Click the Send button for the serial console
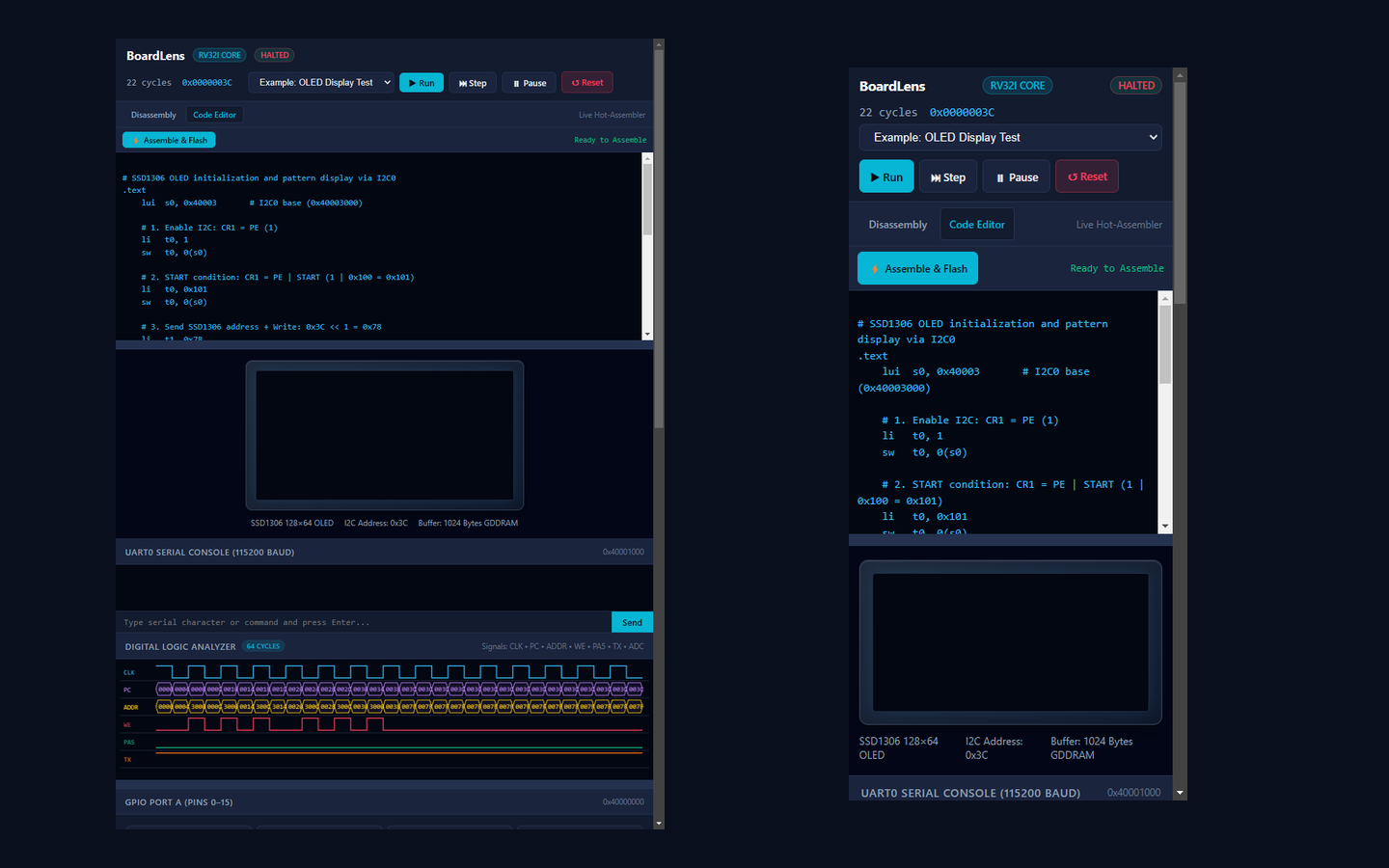The width and height of the screenshot is (1389, 868). coord(632,622)
